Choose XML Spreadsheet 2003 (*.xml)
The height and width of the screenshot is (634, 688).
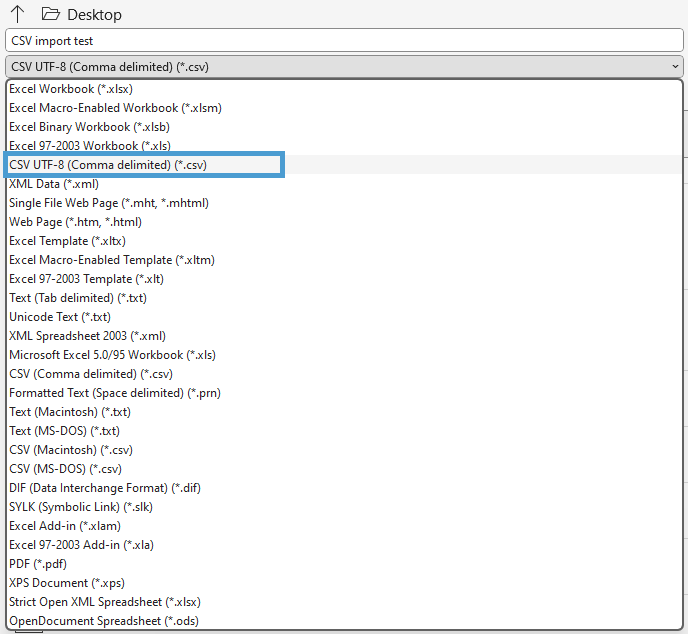click(x=344, y=336)
